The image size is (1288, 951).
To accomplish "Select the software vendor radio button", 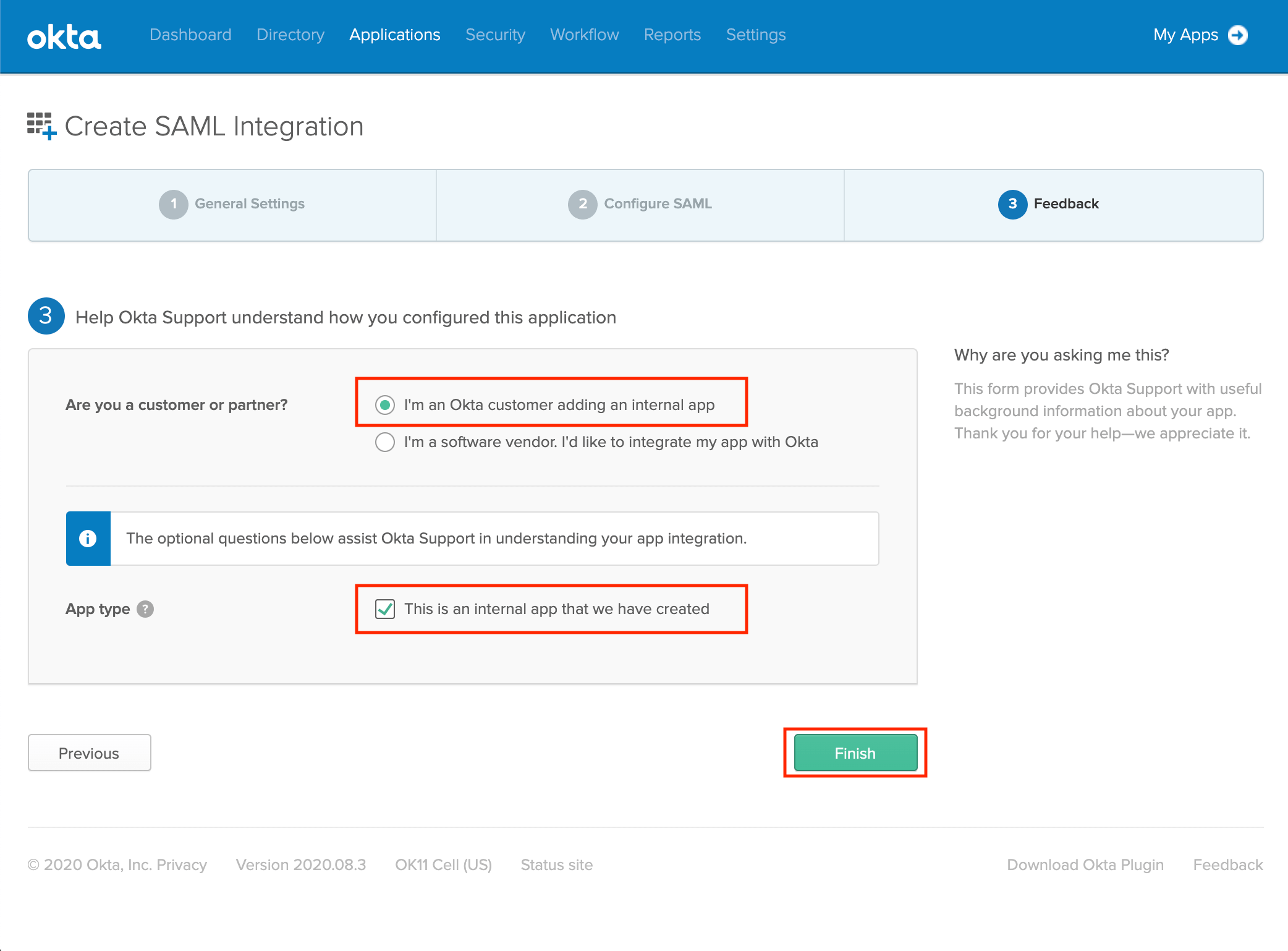I will pos(384,442).
